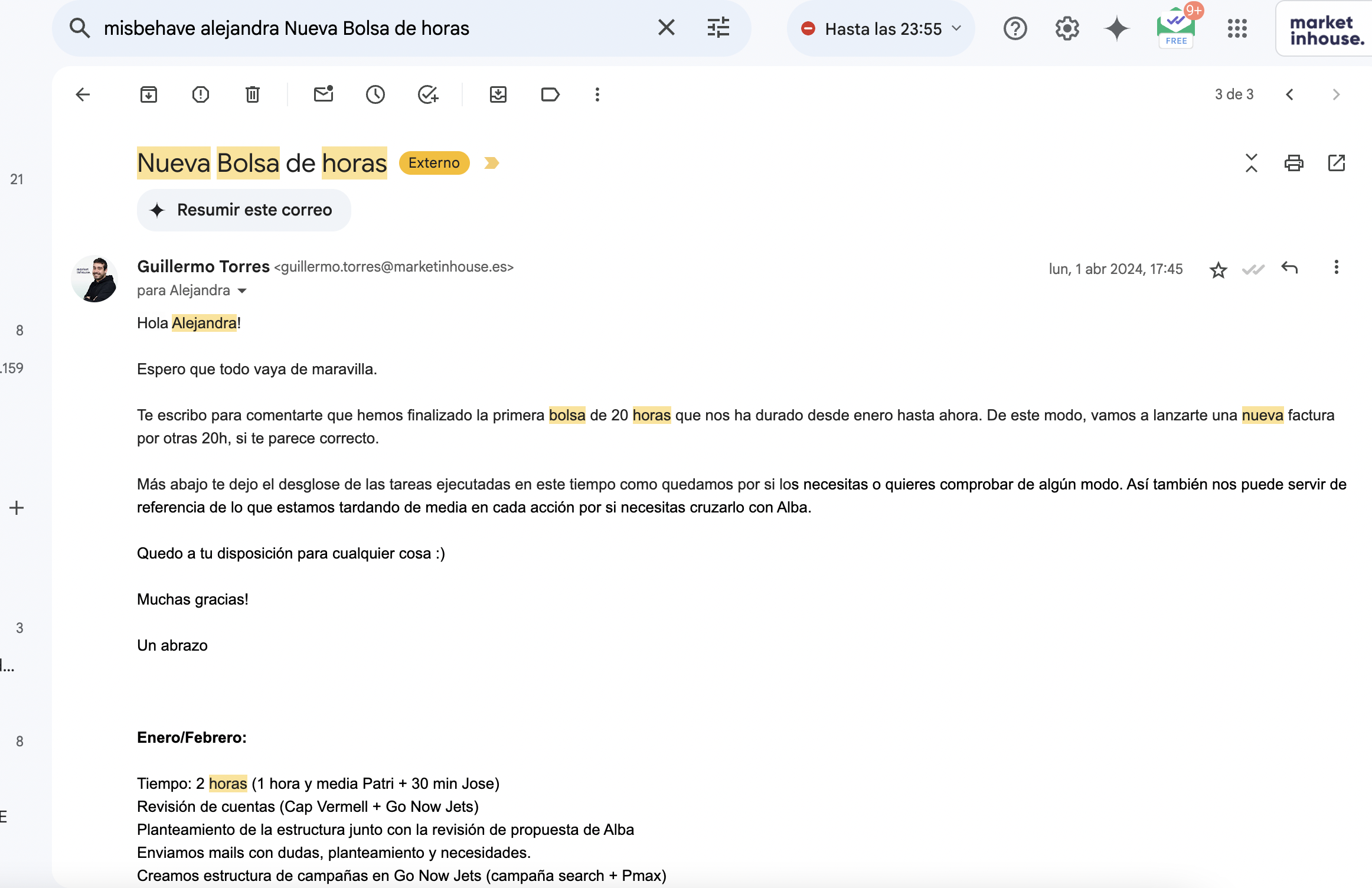Show the search filter options
This screenshot has height=888, width=1372.
coord(718,28)
